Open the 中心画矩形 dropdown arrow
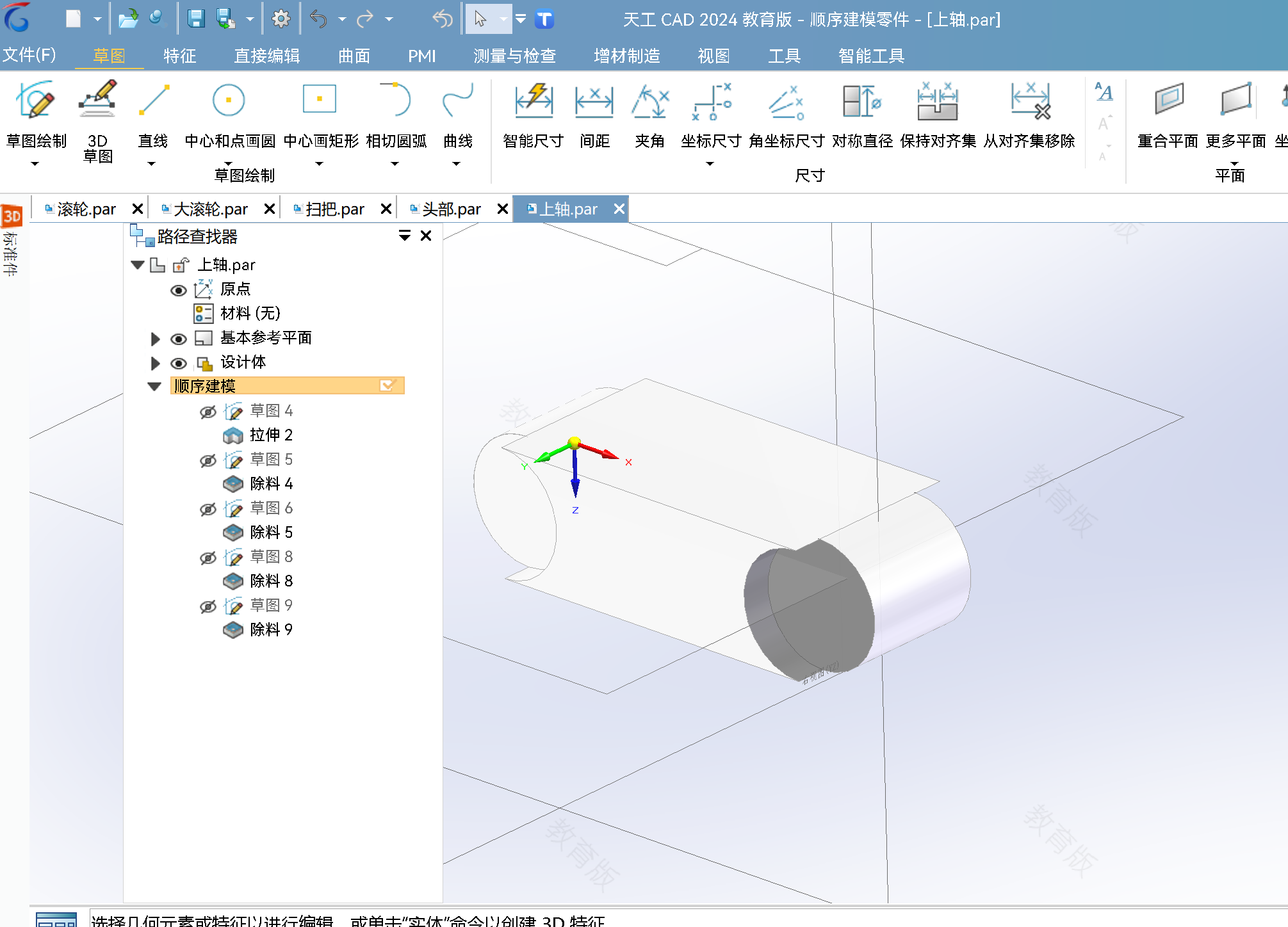The width and height of the screenshot is (1288, 927). [319, 164]
